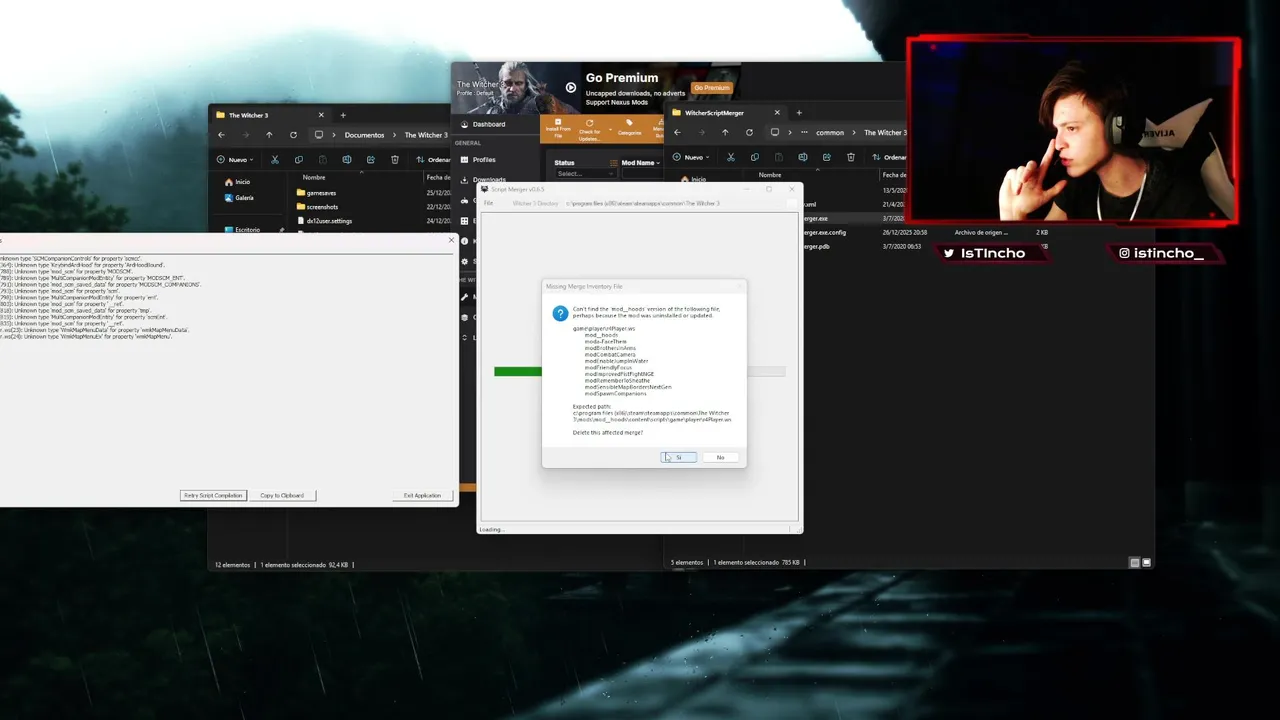
Task: Rename item in The Witcher 3 Explorer toolbar
Action: click(347, 159)
